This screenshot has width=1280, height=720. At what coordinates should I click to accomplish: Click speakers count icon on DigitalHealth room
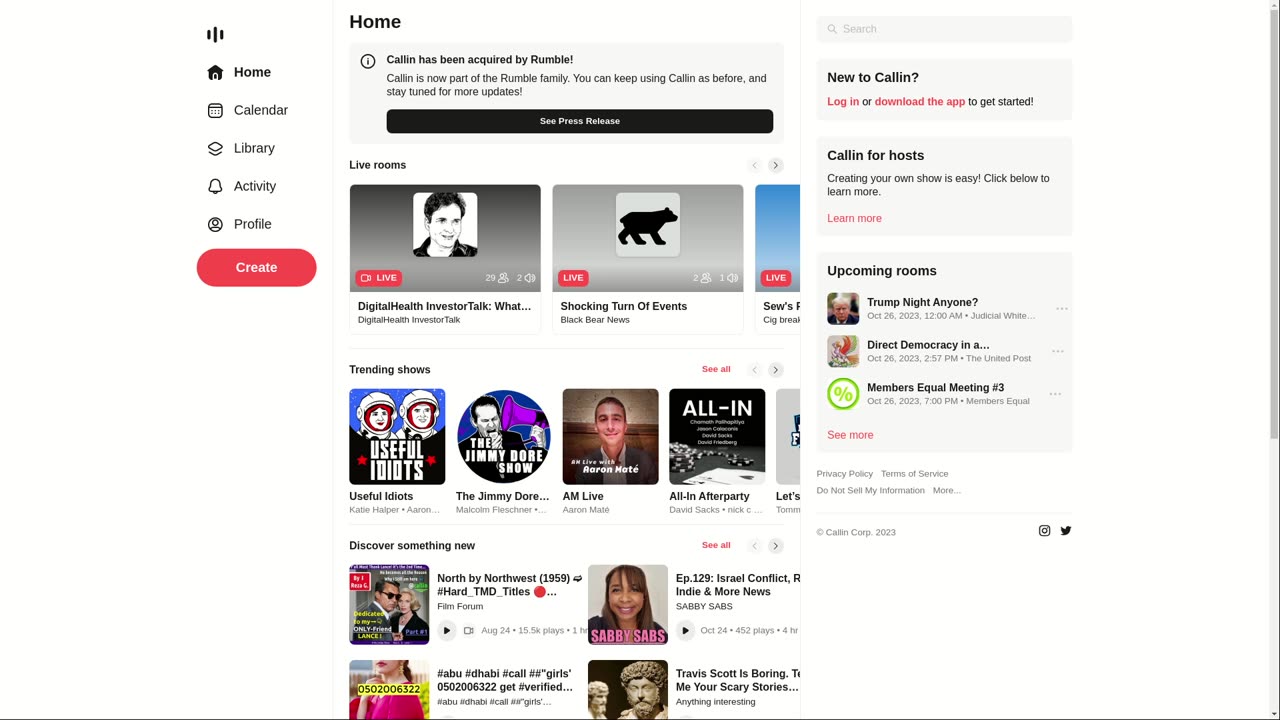coord(530,278)
